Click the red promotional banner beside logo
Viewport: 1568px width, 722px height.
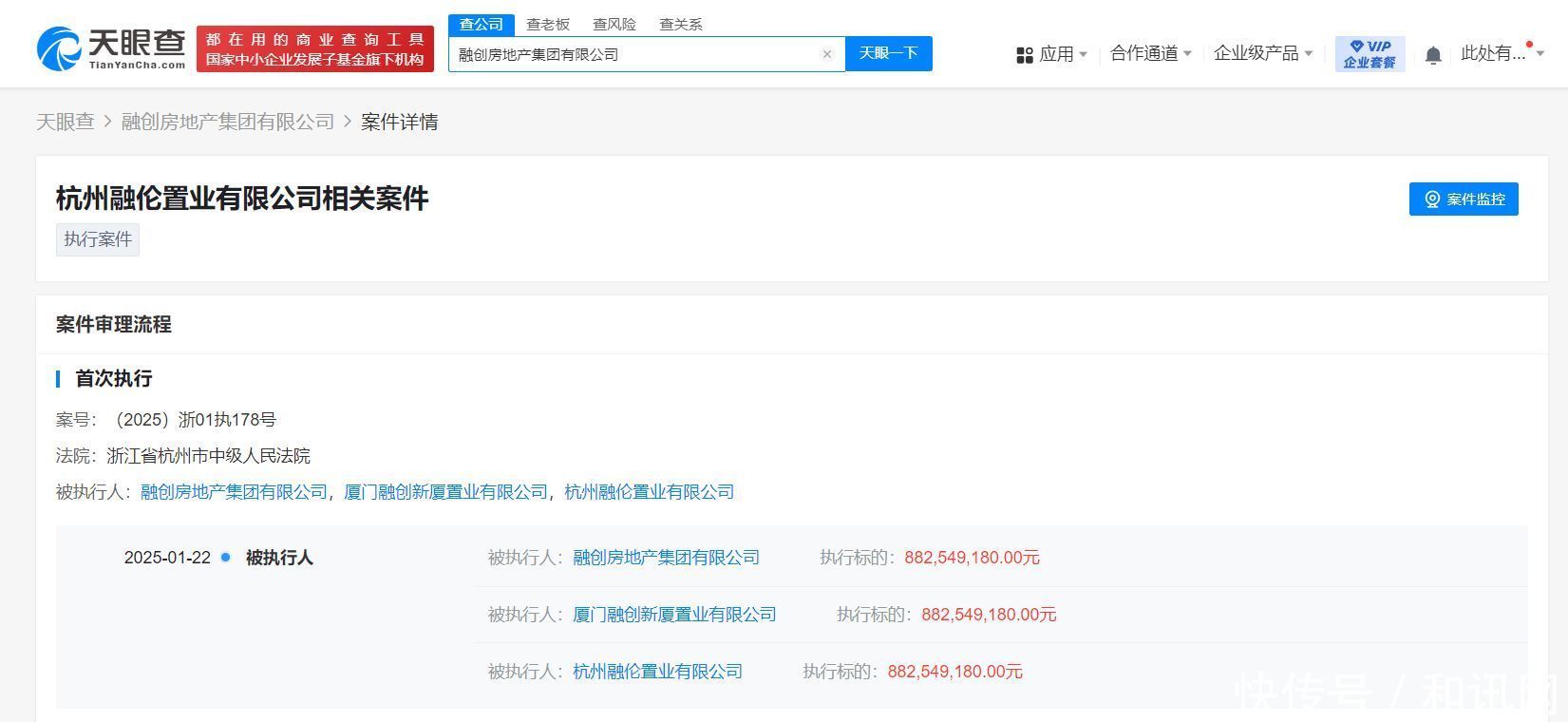click(315, 48)
